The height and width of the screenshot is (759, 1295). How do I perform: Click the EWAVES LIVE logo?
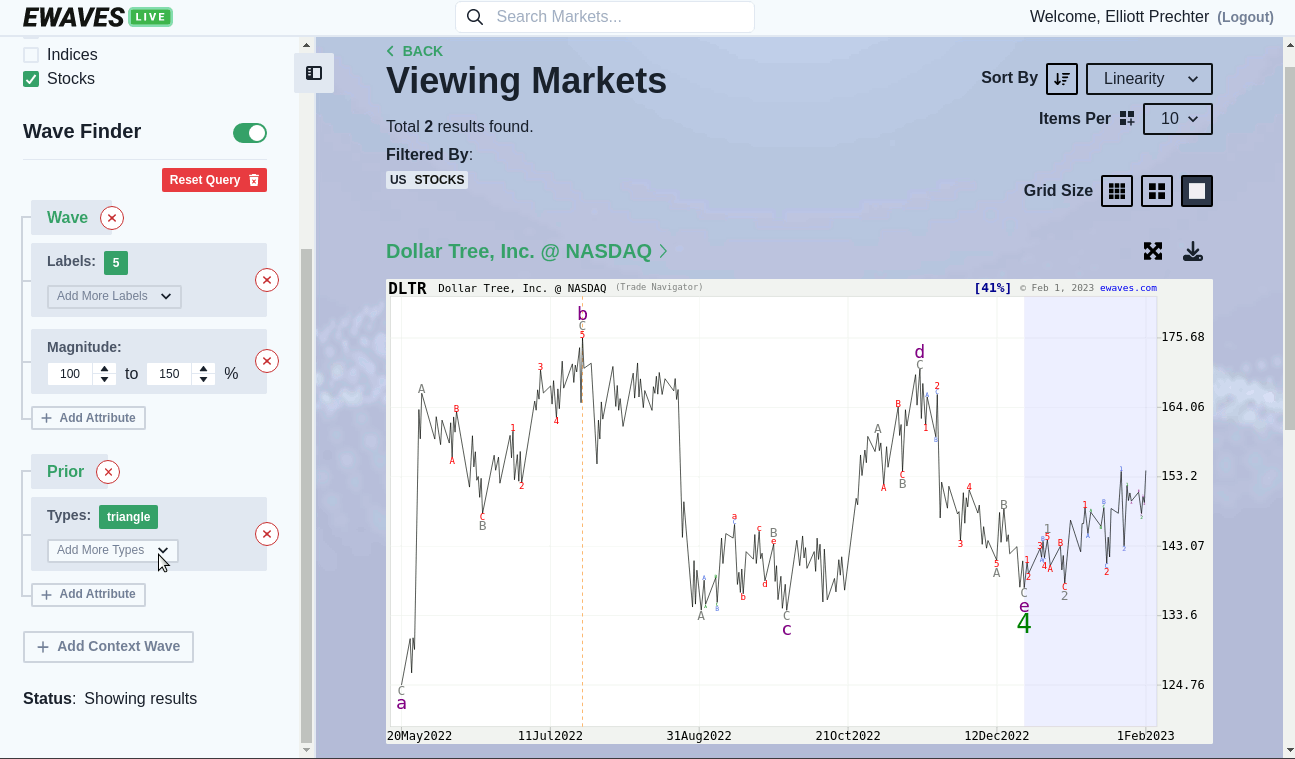(98, 17)
